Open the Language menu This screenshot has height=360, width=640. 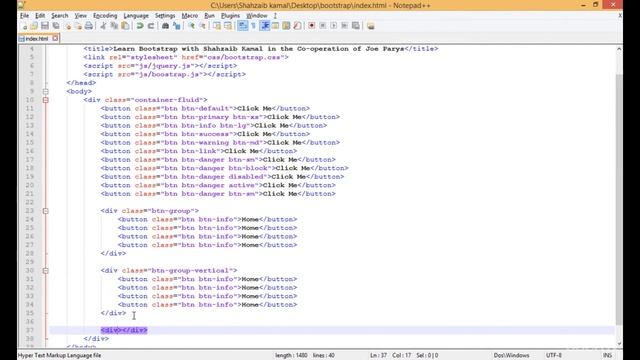(x=136, y=16)
